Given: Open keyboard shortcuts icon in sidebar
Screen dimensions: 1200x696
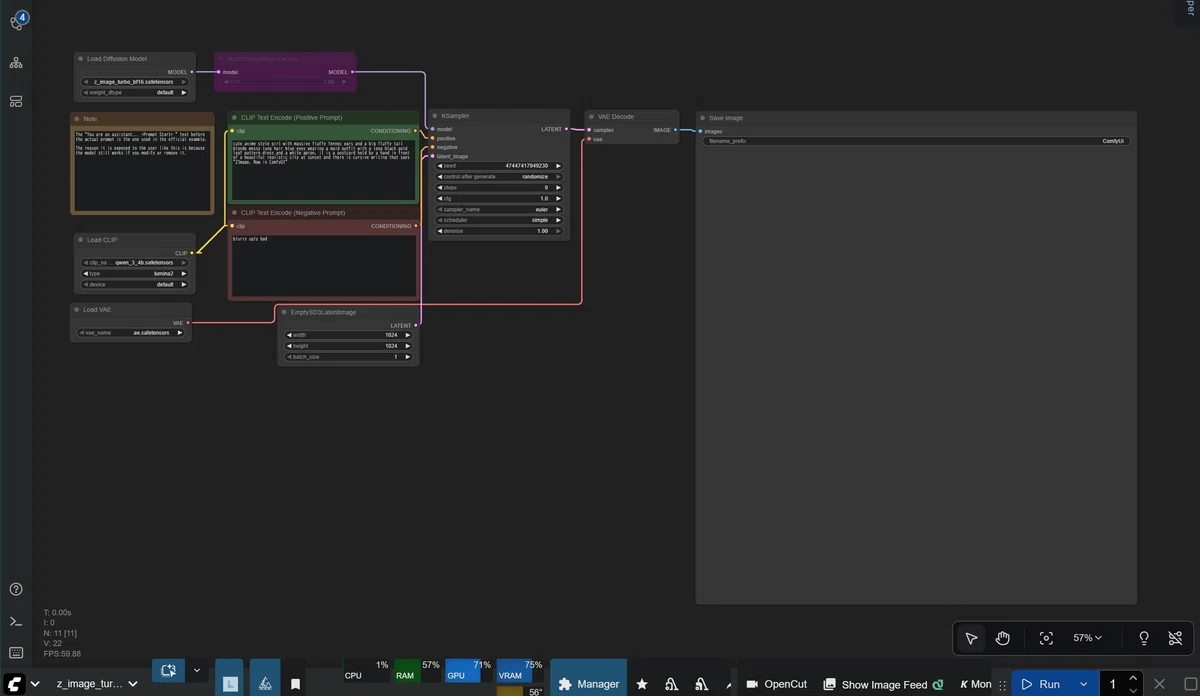Looking at the screenshot, I should click(16, 653).
